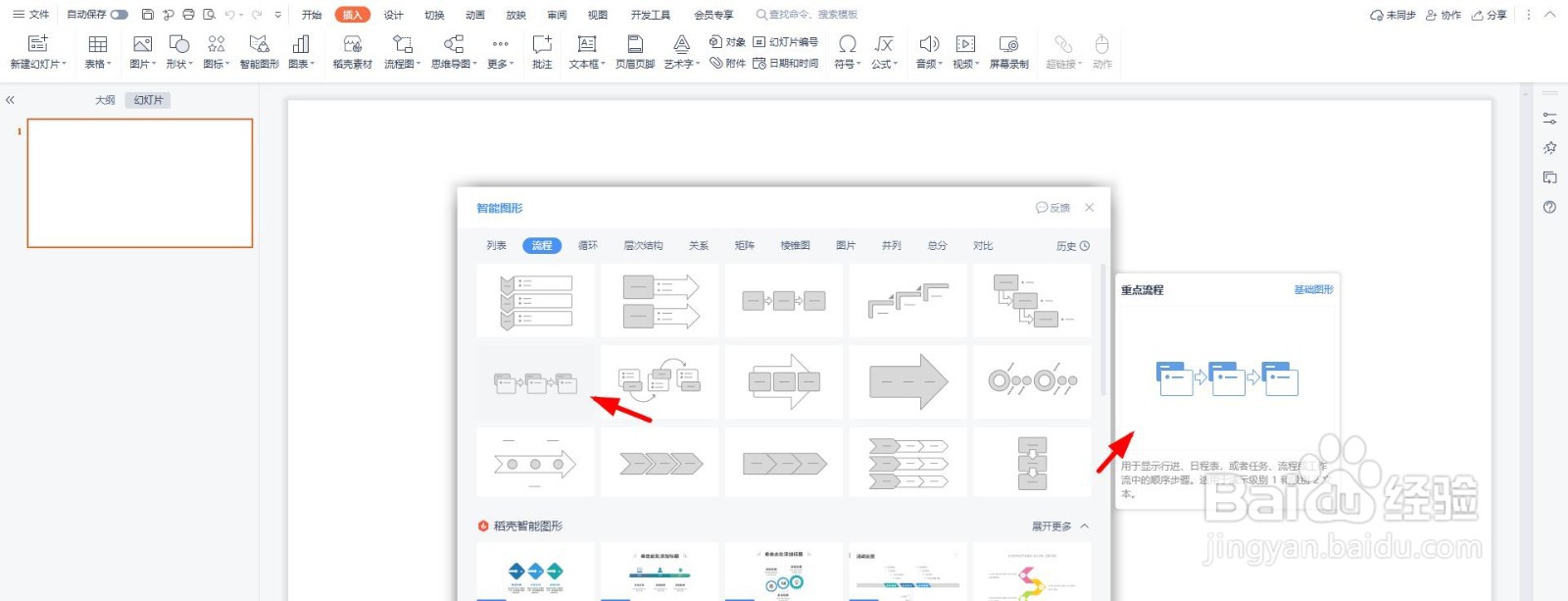This screenshot has width=1568, height=601.
Task: Click the Attachment (附件) button
Action: [x=727, y=63]
